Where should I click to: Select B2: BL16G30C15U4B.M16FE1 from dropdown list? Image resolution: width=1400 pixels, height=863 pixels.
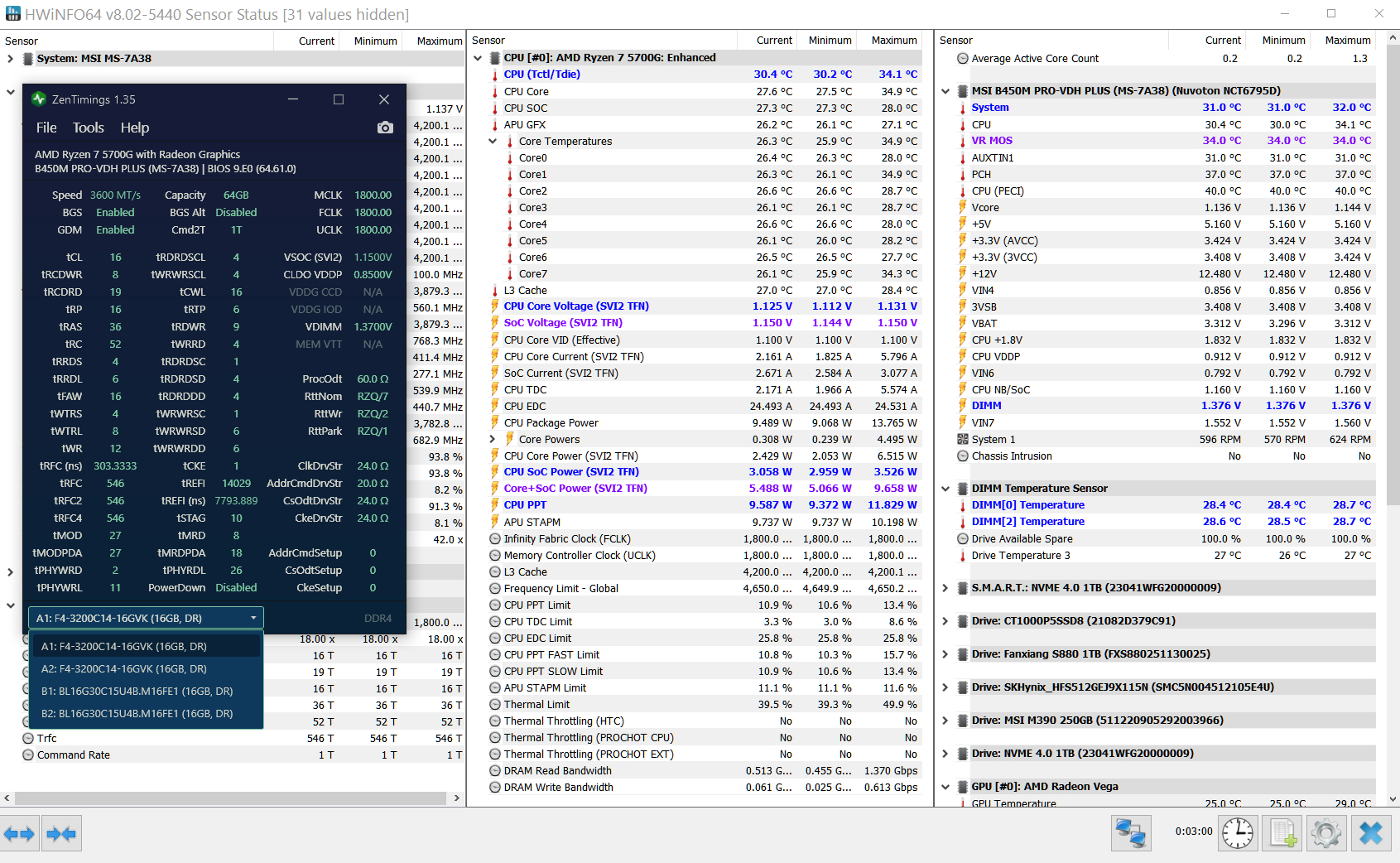[146, 714]
